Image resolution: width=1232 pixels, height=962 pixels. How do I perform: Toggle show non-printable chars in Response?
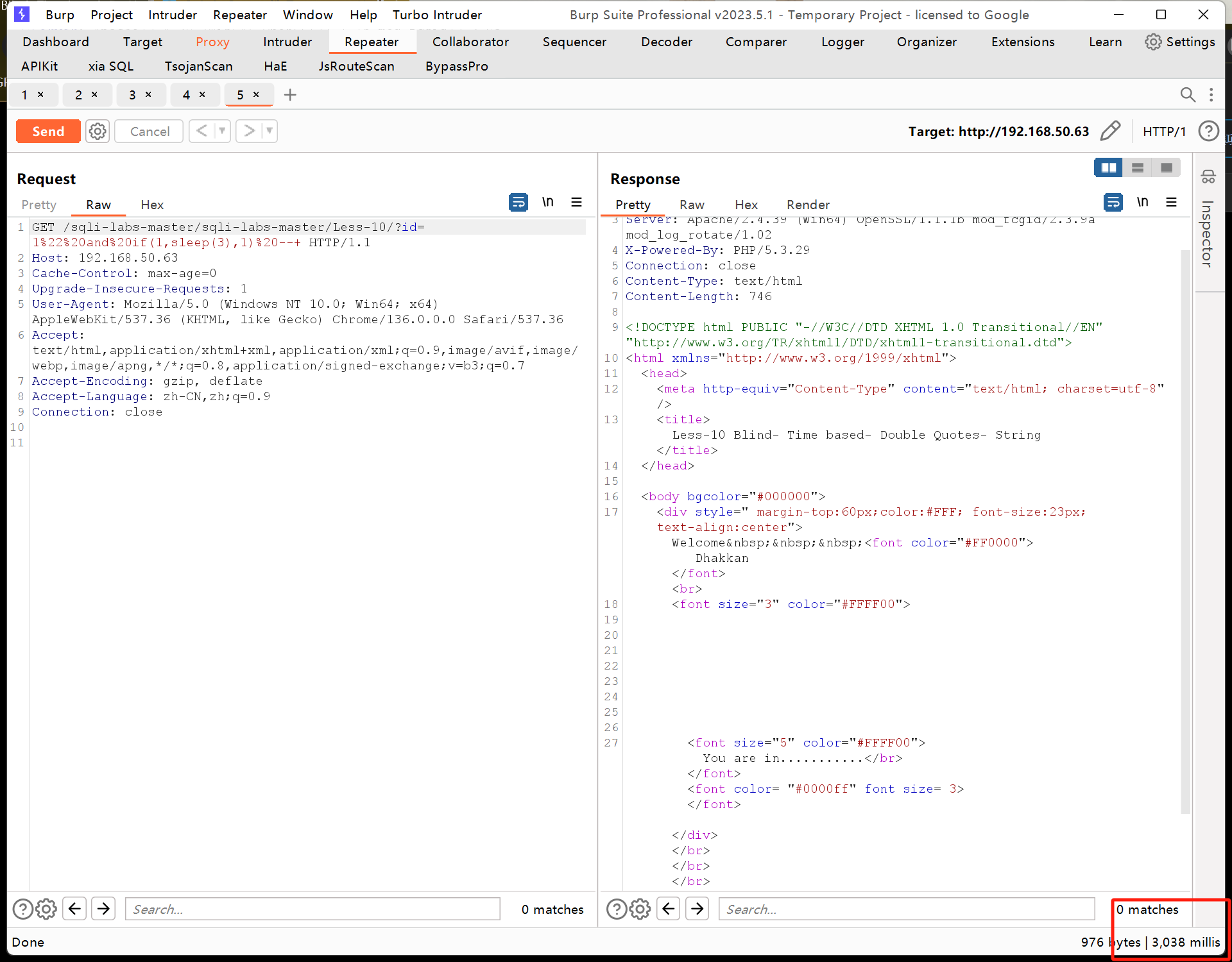coord(1142,203)
